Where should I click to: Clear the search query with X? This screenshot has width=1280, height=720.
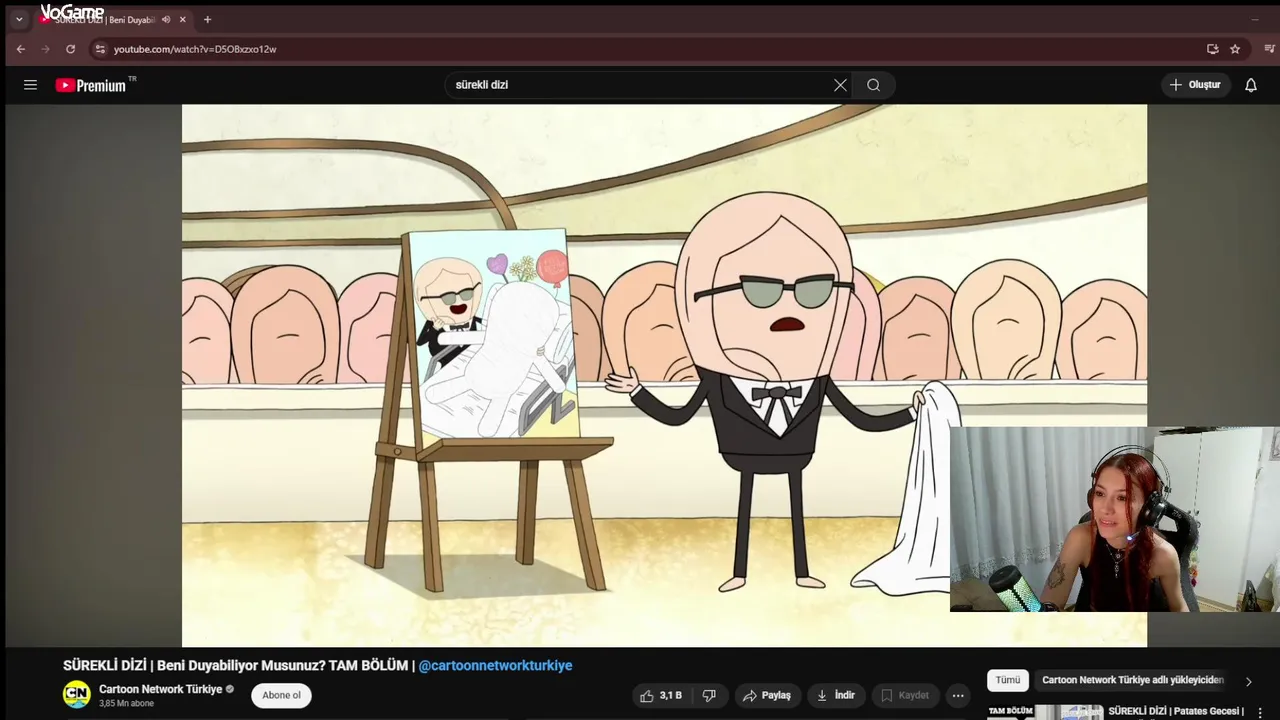(x=840, y=85)
